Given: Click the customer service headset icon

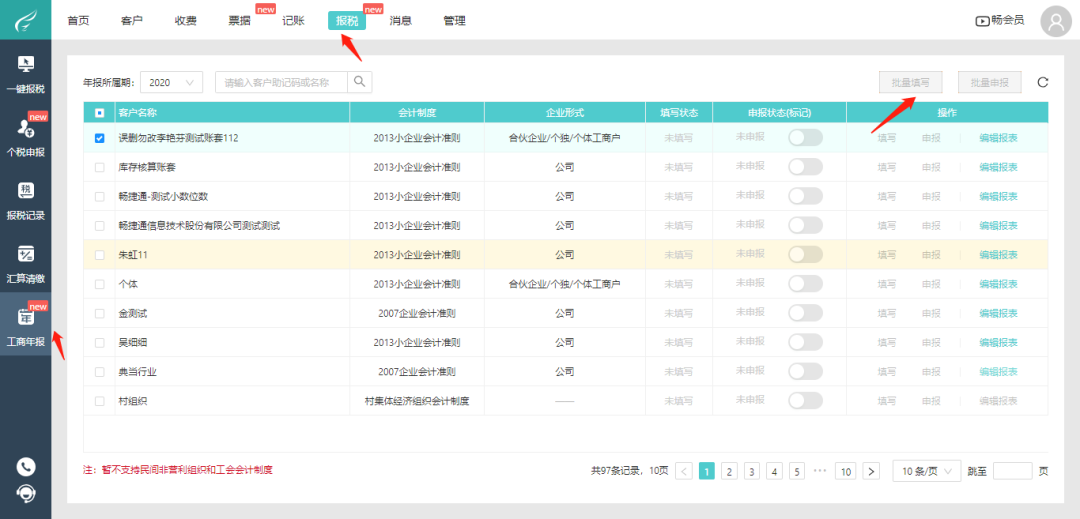Looking at the screenshot, I should coord(25,494).
